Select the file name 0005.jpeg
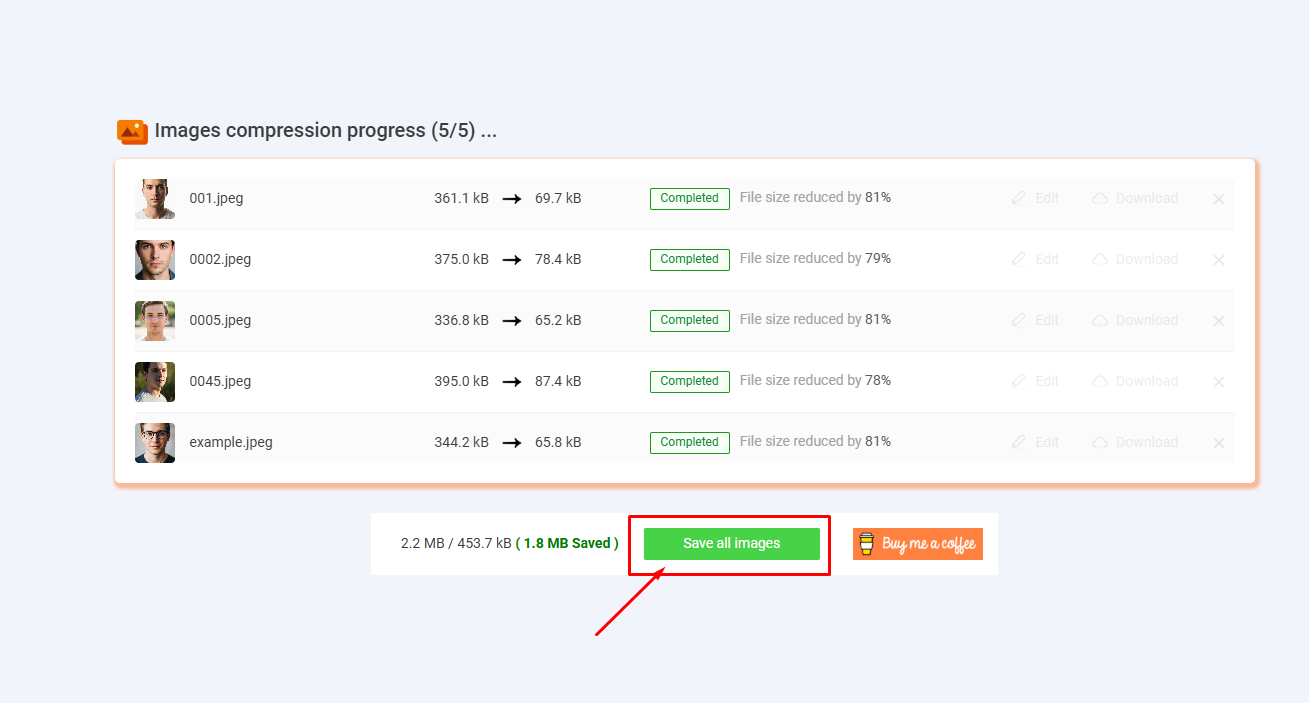The width and height of the screenshot is (1309, 703). 220,321
